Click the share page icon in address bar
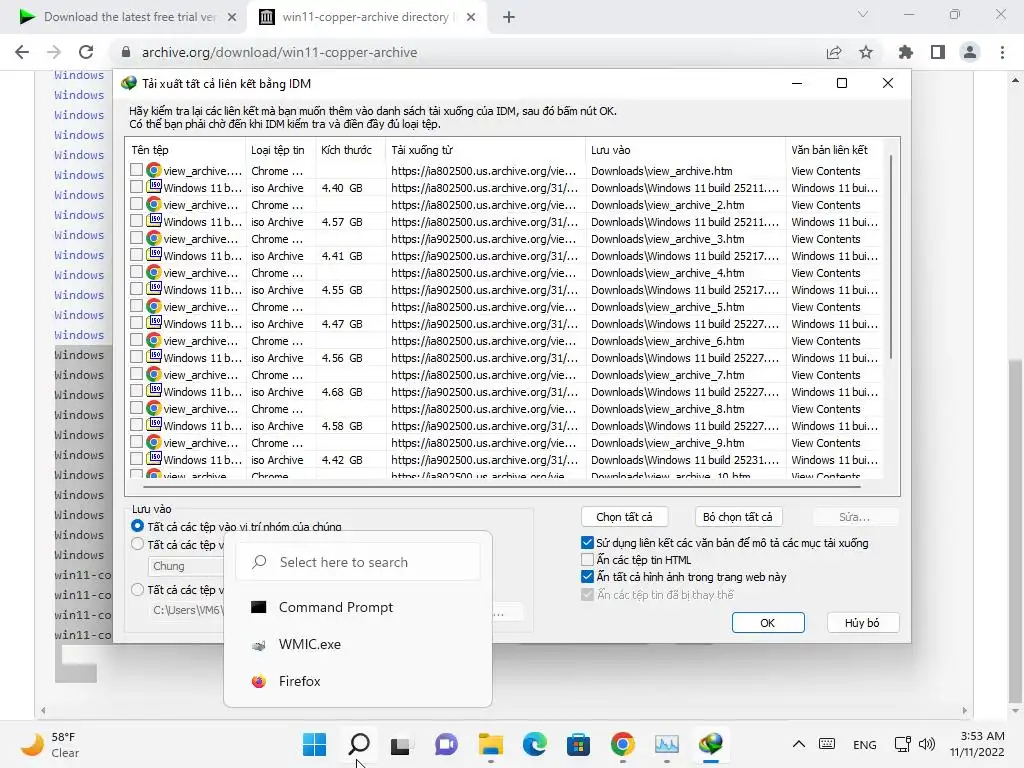The width and height of the screenshot is (1024, 768). [x=834, y=52]
